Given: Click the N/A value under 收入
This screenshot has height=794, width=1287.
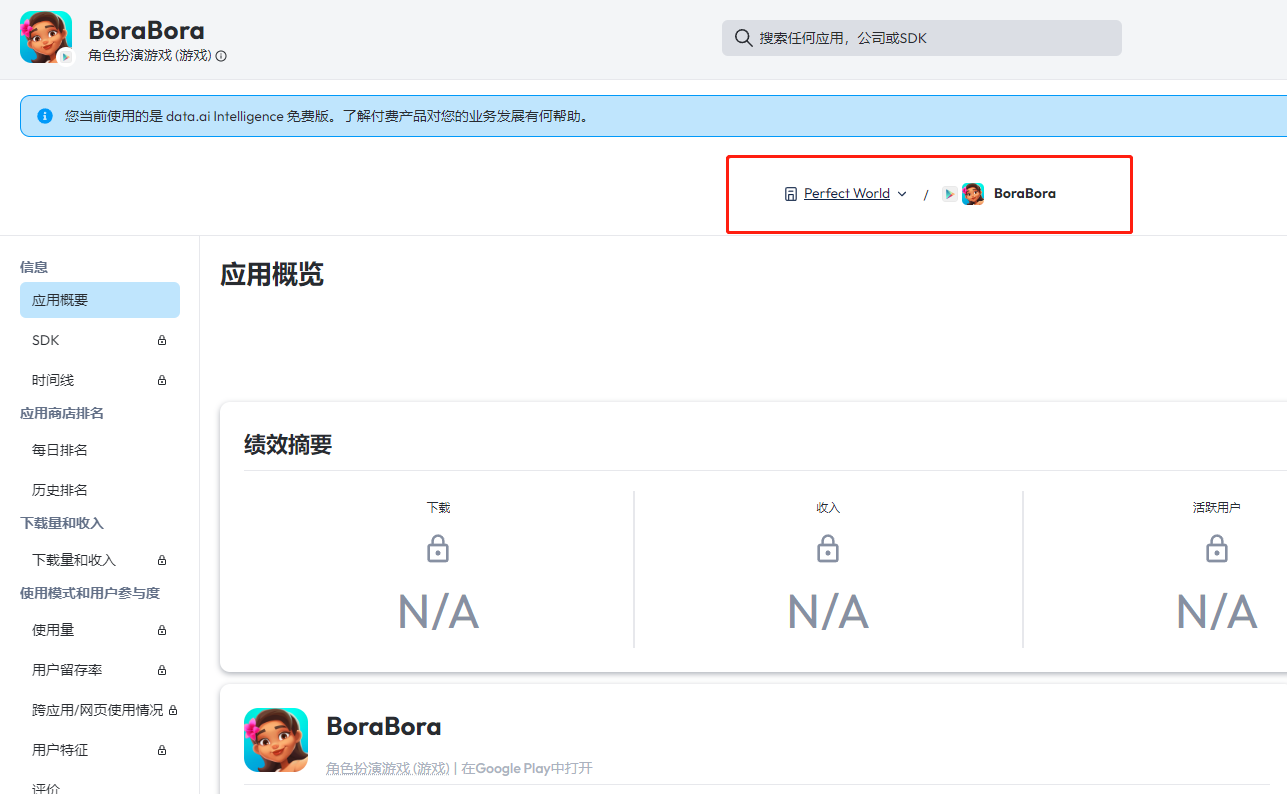Looking at the screenshot, I should 828,612.
